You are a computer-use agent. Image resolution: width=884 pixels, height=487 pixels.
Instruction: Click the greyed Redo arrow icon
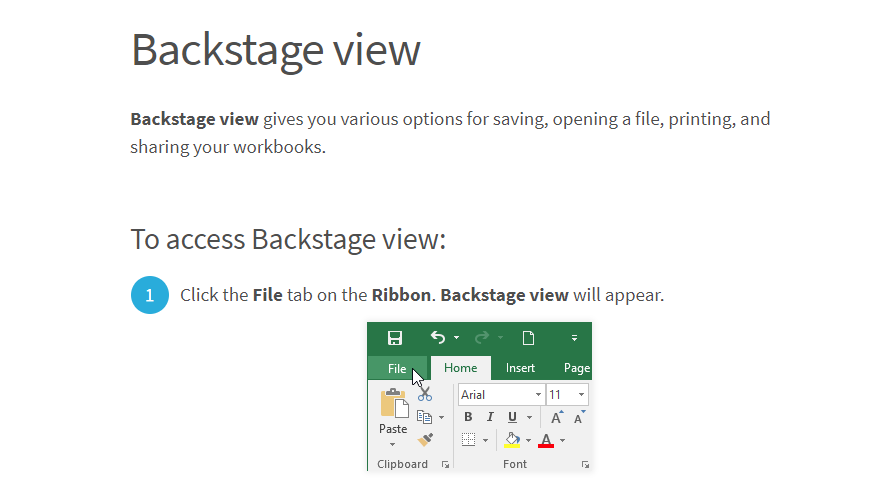[482, 337]
